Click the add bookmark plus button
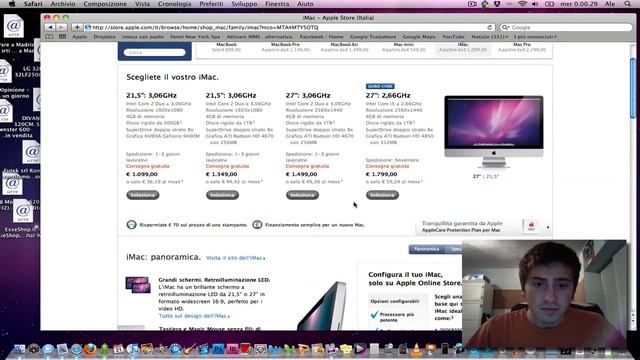 [77, 27]
